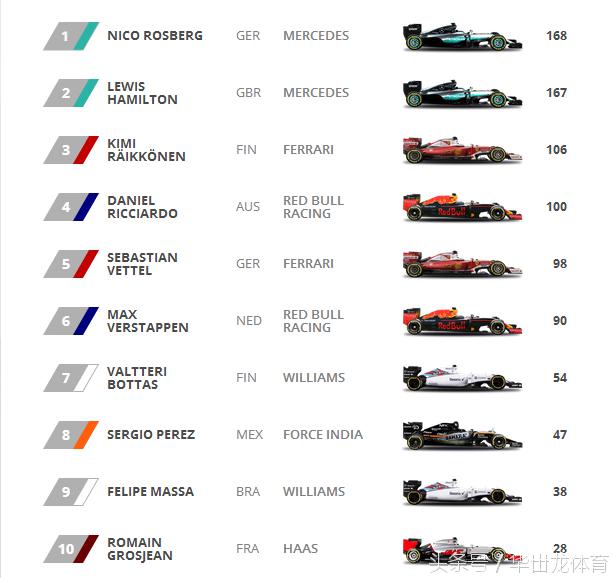This screenshot has height=578, width=614.
Task: Click the position 8 orange badge
Action: pyautogui.click(x=70, y=436)
